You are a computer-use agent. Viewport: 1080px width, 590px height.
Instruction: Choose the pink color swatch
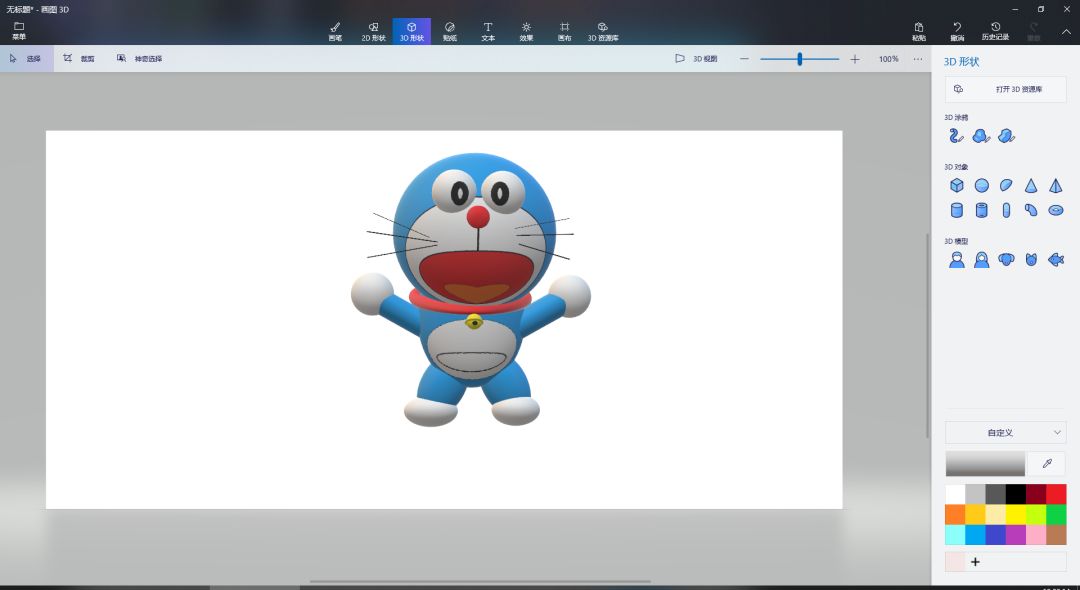[x=1036, y=534]
